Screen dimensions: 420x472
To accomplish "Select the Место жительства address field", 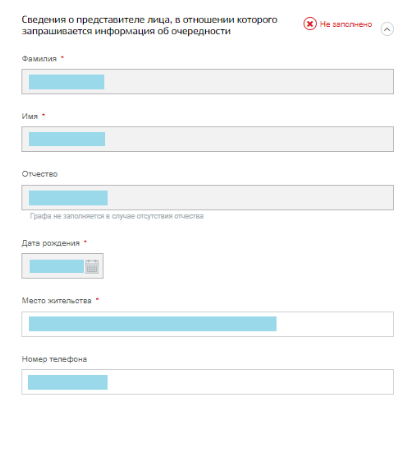I will tap(207, 324).
